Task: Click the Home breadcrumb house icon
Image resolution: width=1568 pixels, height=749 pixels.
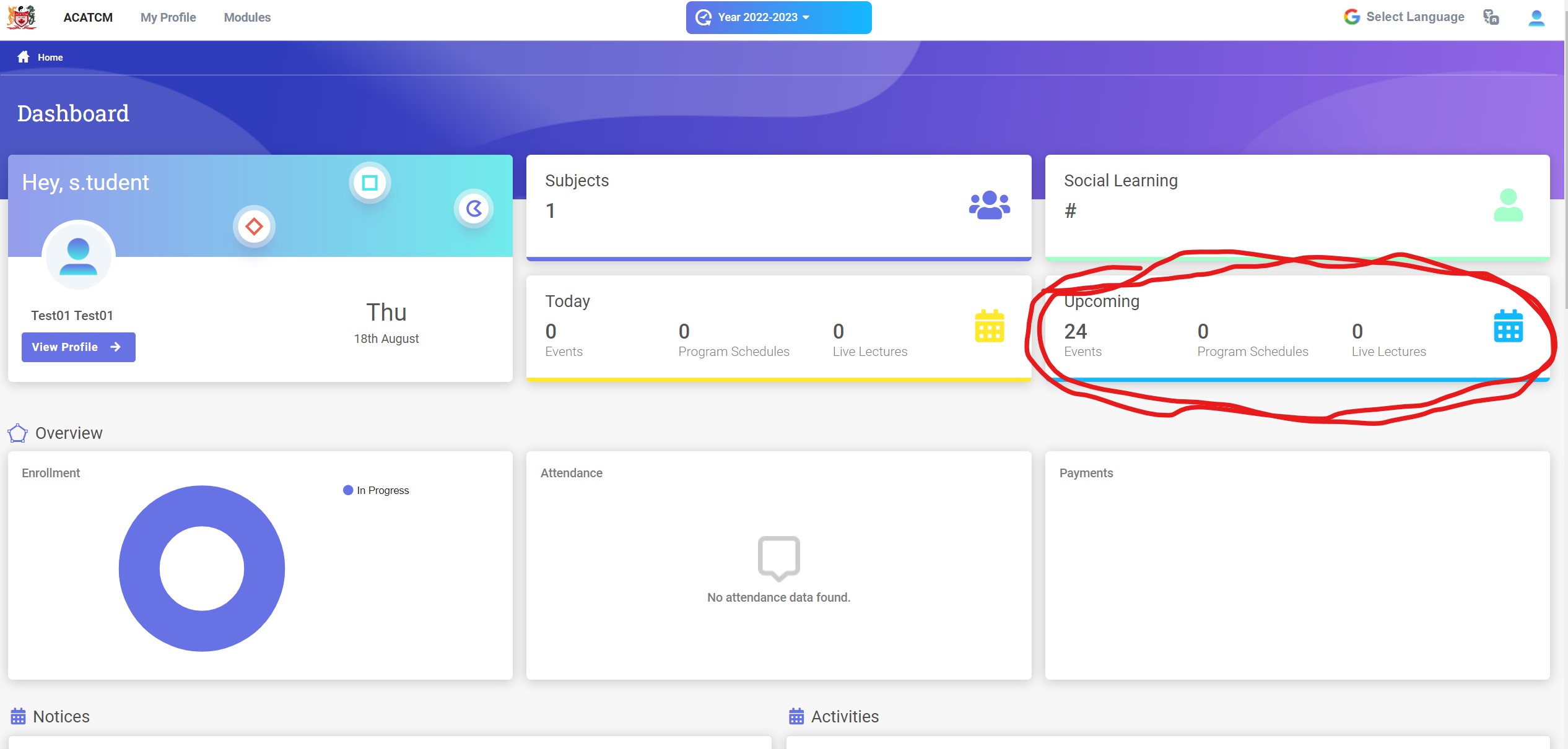Action: [x=24, y=57]
